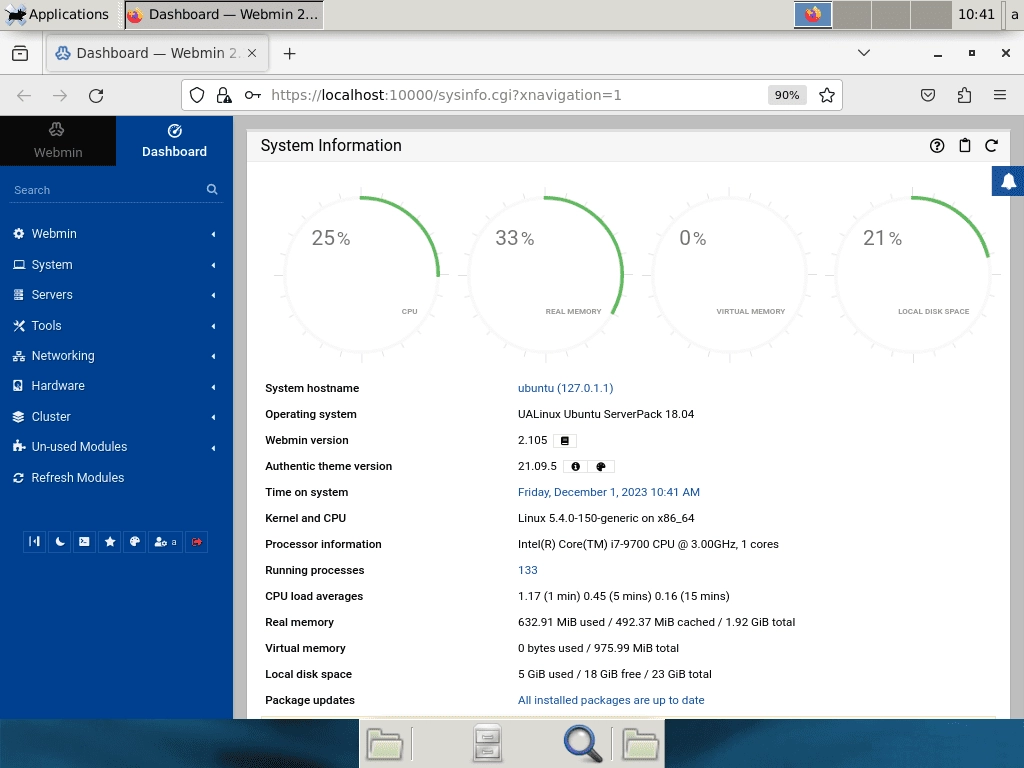Open the list all tabs dropdown
Screen dimensions: 1024x768
click(x=863, y=53)
